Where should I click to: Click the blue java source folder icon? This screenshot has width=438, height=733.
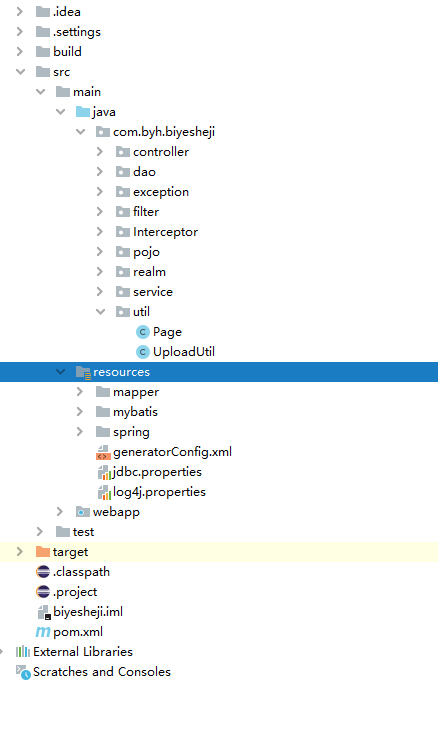[x=83, y=112]
